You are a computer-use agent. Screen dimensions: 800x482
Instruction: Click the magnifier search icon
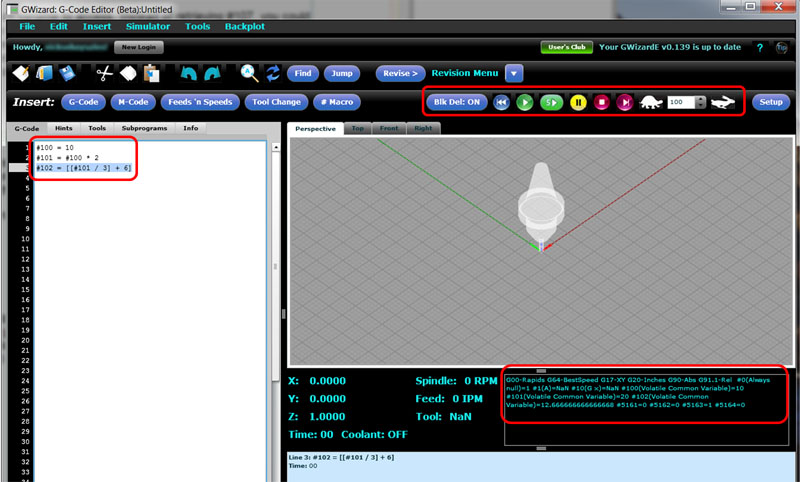pos(249,73)
